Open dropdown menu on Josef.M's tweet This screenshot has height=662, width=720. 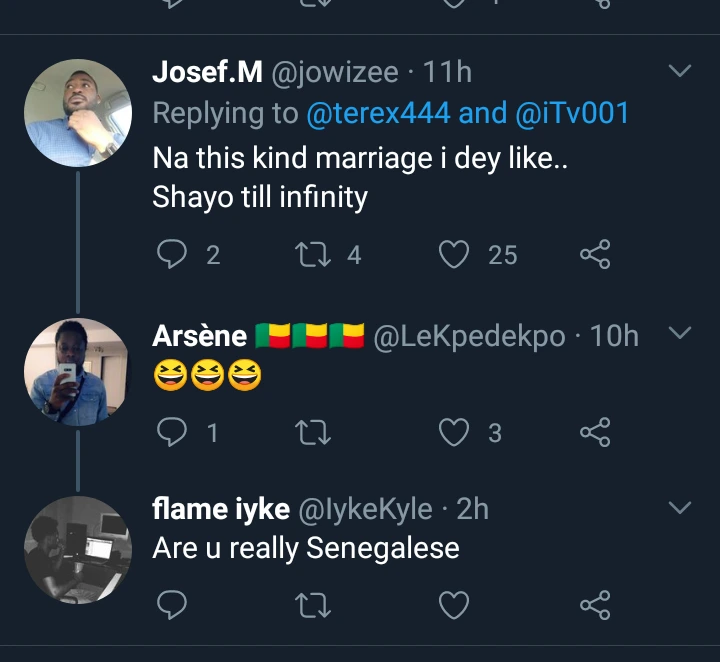point(679,72)
